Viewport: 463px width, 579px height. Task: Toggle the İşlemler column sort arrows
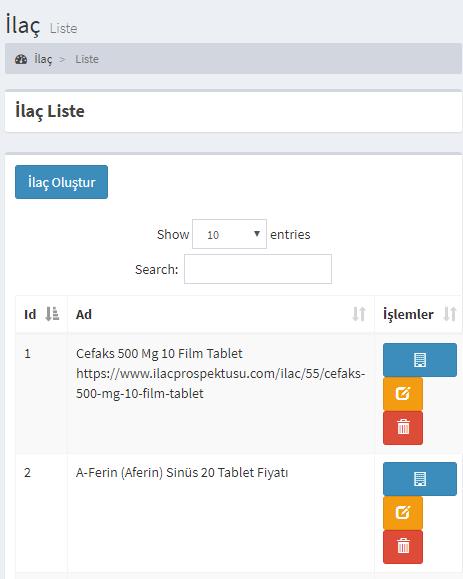coord(450,314)
